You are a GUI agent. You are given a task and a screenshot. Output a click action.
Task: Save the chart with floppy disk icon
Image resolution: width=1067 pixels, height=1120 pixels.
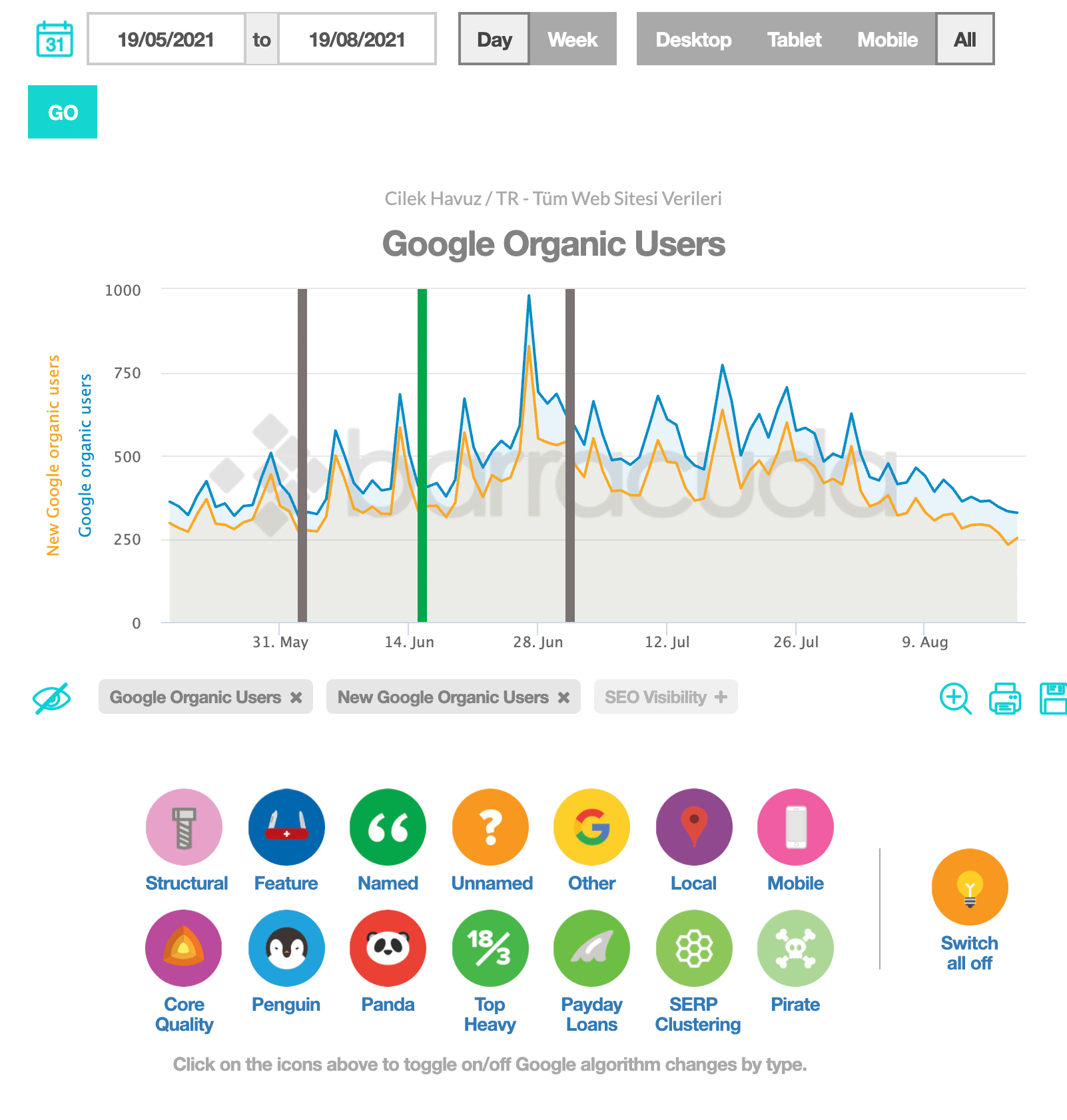(x=1054, y=699)
